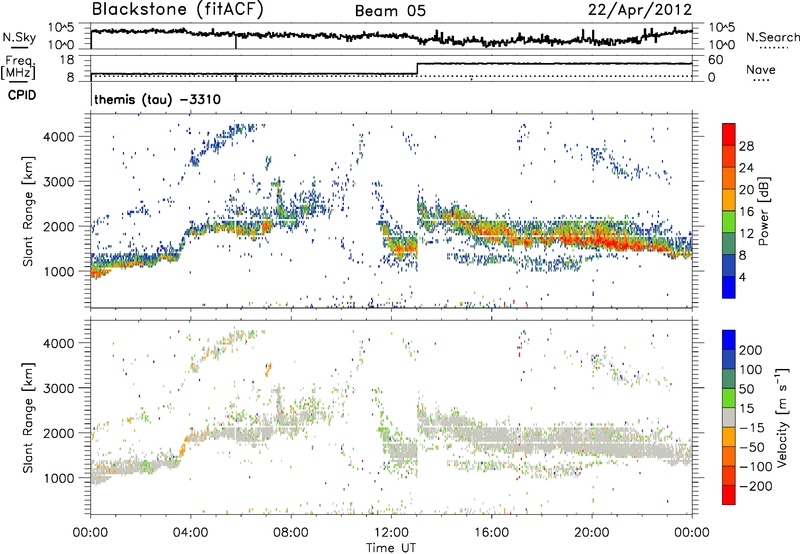Click the '60' label on Nave axis
The height and width of the screenshot is (554, 800).
[x=716, y=60]
